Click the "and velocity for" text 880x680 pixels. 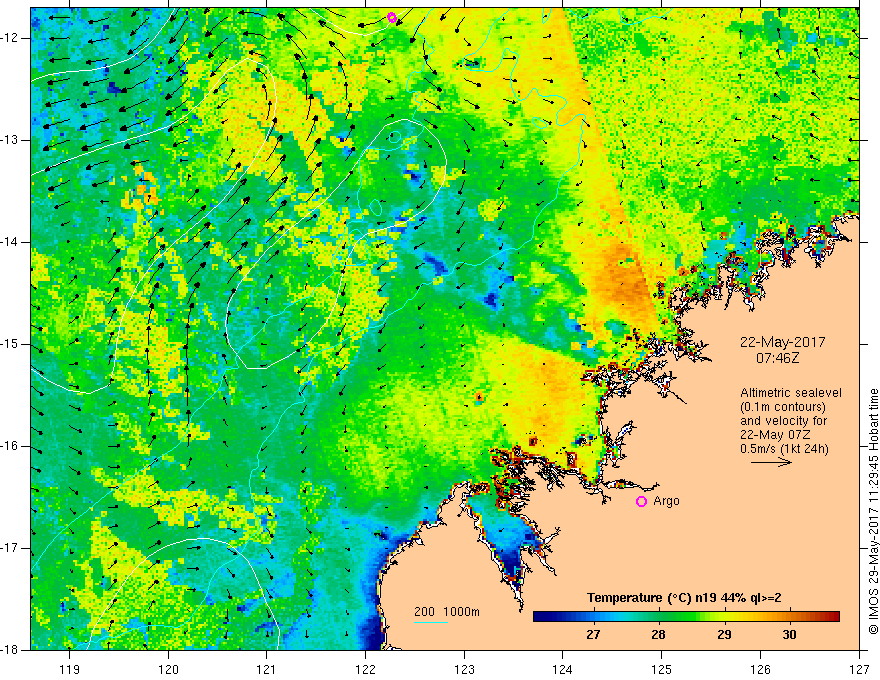[783, 421]
